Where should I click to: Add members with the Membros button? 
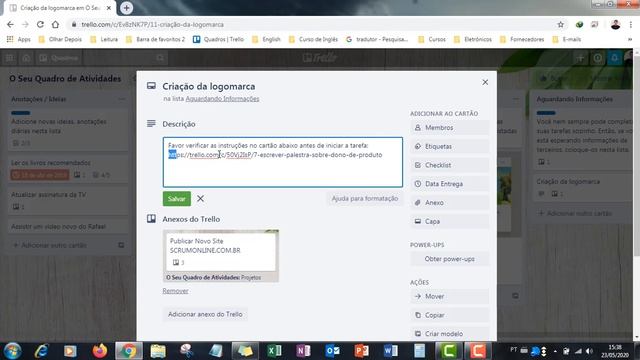coord(449,128)
